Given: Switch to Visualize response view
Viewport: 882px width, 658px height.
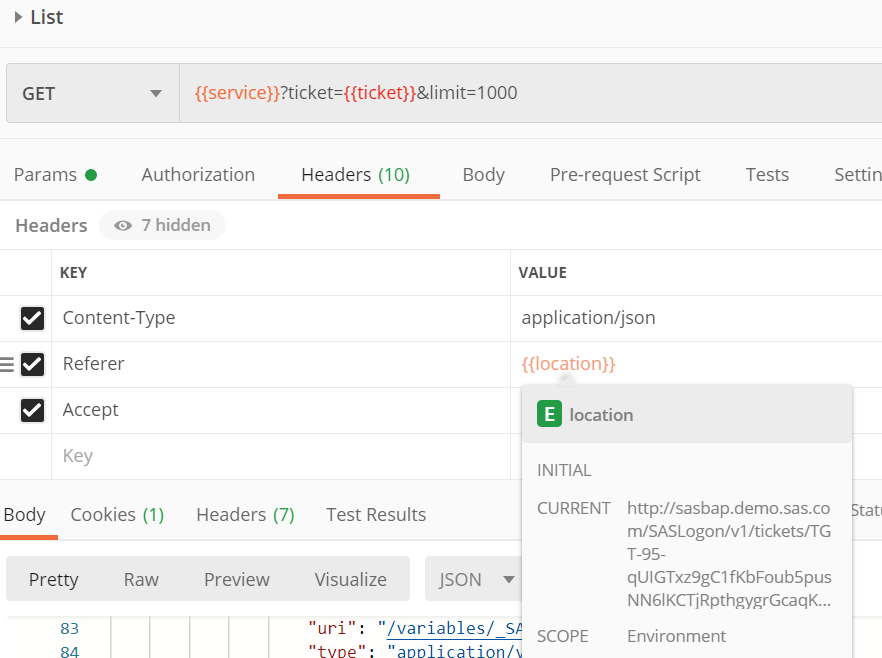Looking at the screenshot, I should point(350,579).
